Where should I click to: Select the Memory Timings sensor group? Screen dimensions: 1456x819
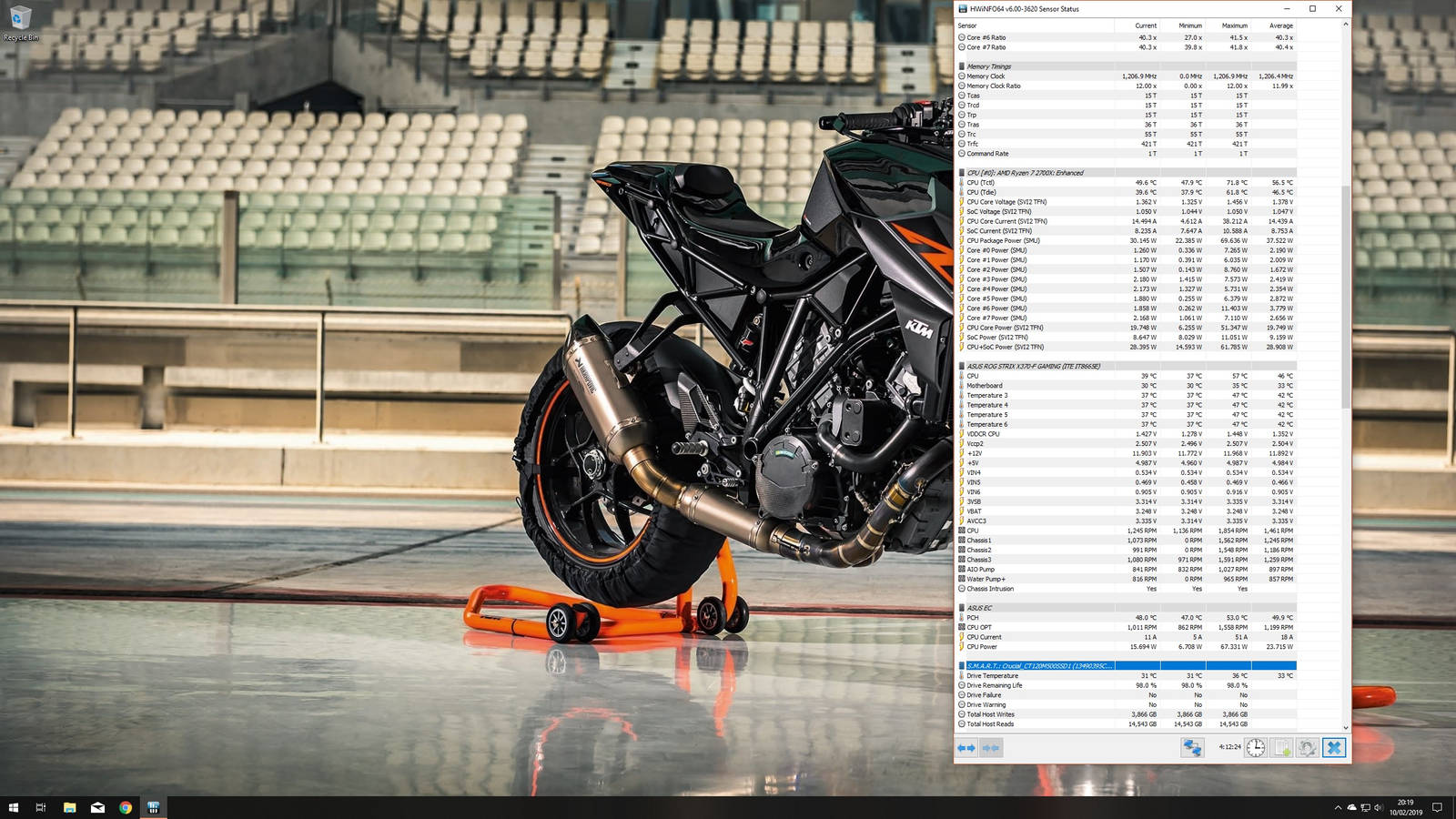(988, 66)
